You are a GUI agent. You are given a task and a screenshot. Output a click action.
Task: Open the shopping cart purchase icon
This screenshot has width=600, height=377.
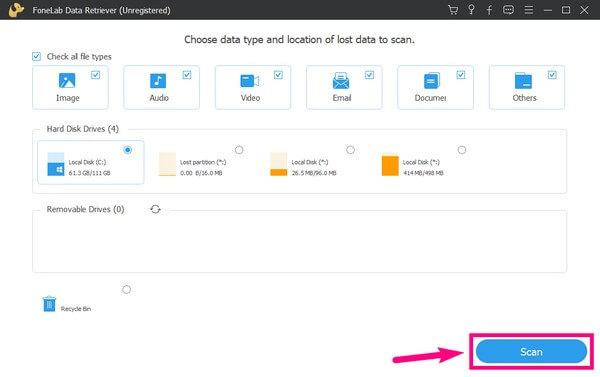(x=453, y=10)
